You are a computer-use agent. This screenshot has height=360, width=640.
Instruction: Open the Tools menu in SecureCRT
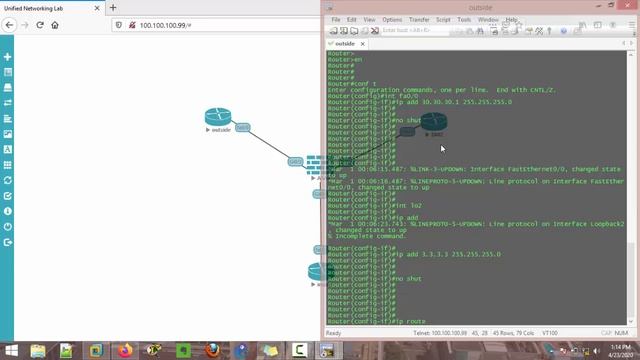click(x=464, y=20)
